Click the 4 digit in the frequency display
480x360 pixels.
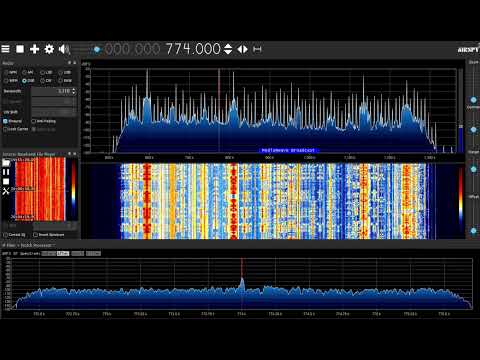tap(189, 49)
